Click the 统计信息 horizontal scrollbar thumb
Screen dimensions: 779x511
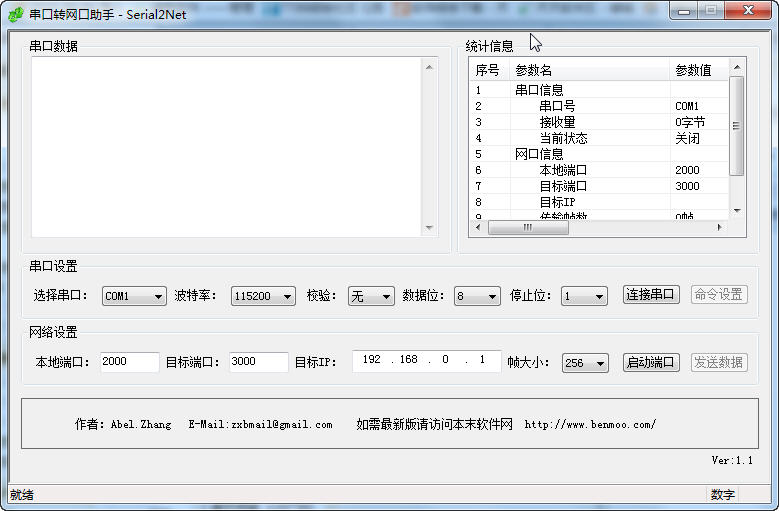[x=528, y=227]
